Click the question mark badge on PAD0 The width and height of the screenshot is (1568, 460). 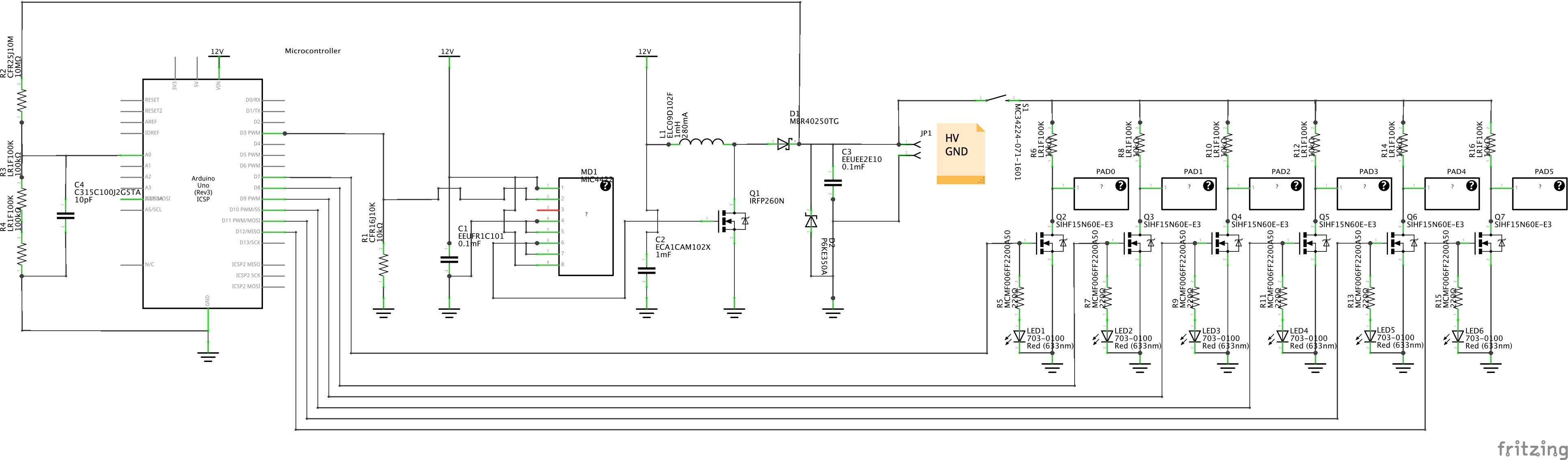[x=1121, y=186]
